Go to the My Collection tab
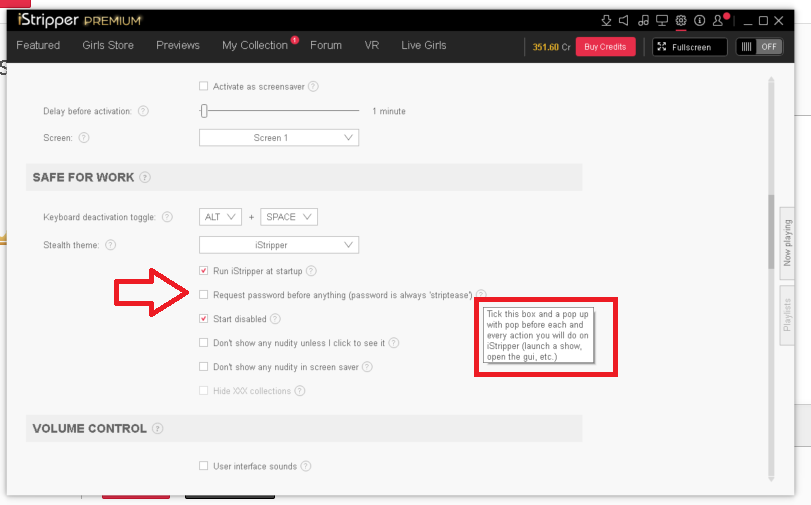This screenshot has width=811, height=505. 254,46
